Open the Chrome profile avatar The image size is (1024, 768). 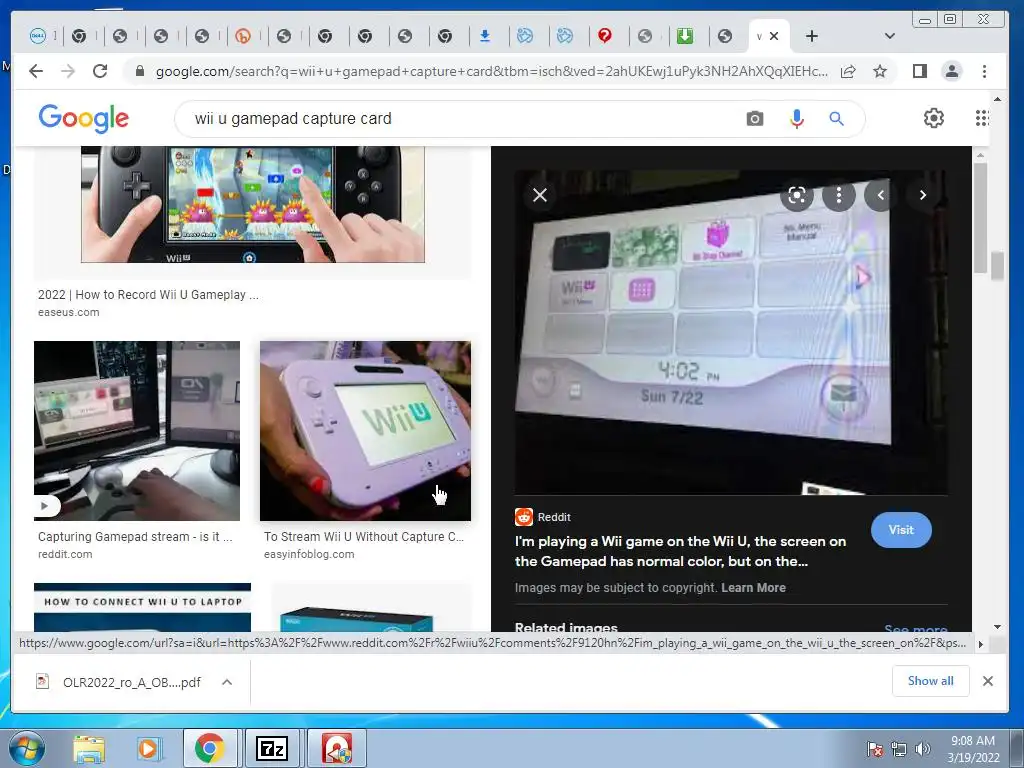pos(952,71)
